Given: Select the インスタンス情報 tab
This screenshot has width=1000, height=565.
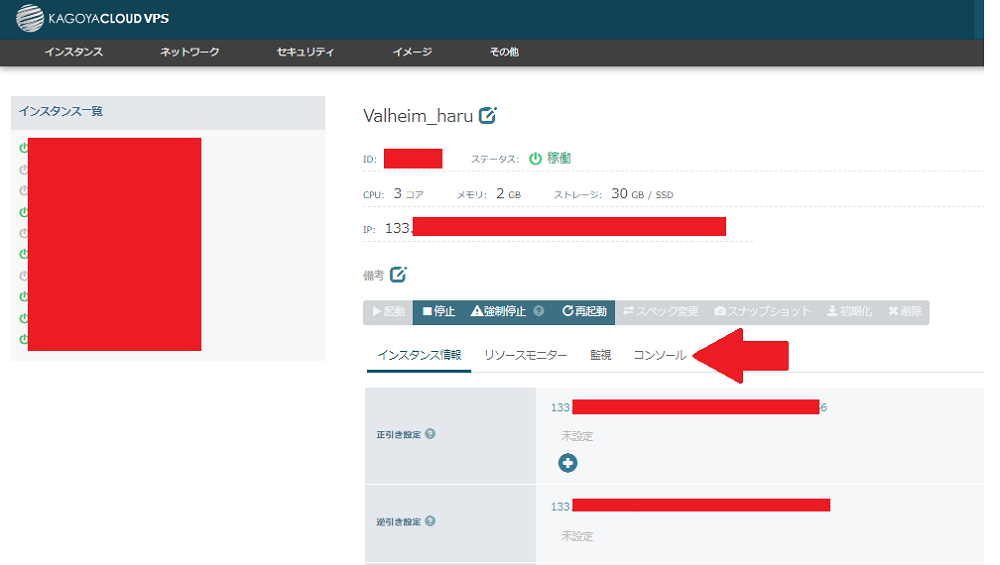Looking at the screenshot, I should 419,355.
